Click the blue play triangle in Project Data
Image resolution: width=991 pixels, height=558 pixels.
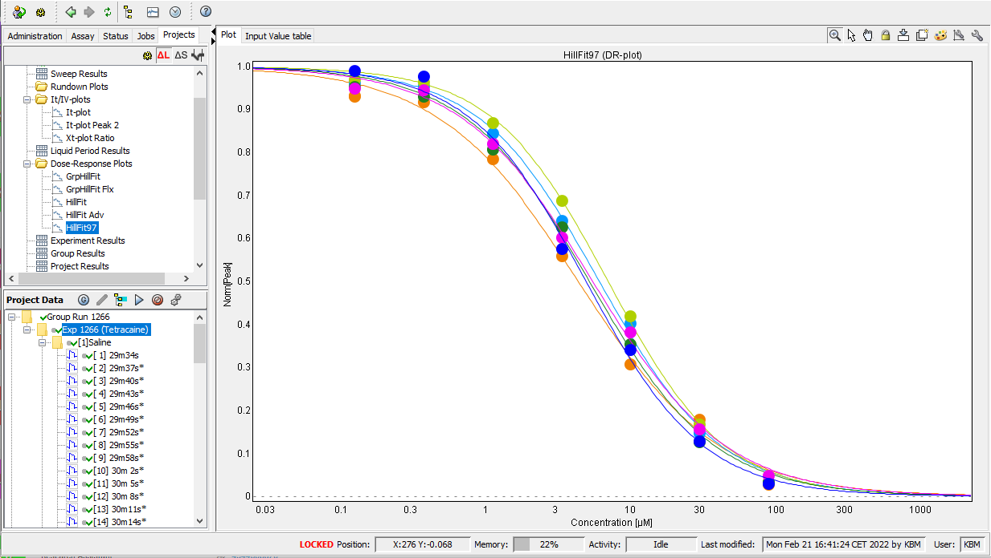(x=139, y=300)
